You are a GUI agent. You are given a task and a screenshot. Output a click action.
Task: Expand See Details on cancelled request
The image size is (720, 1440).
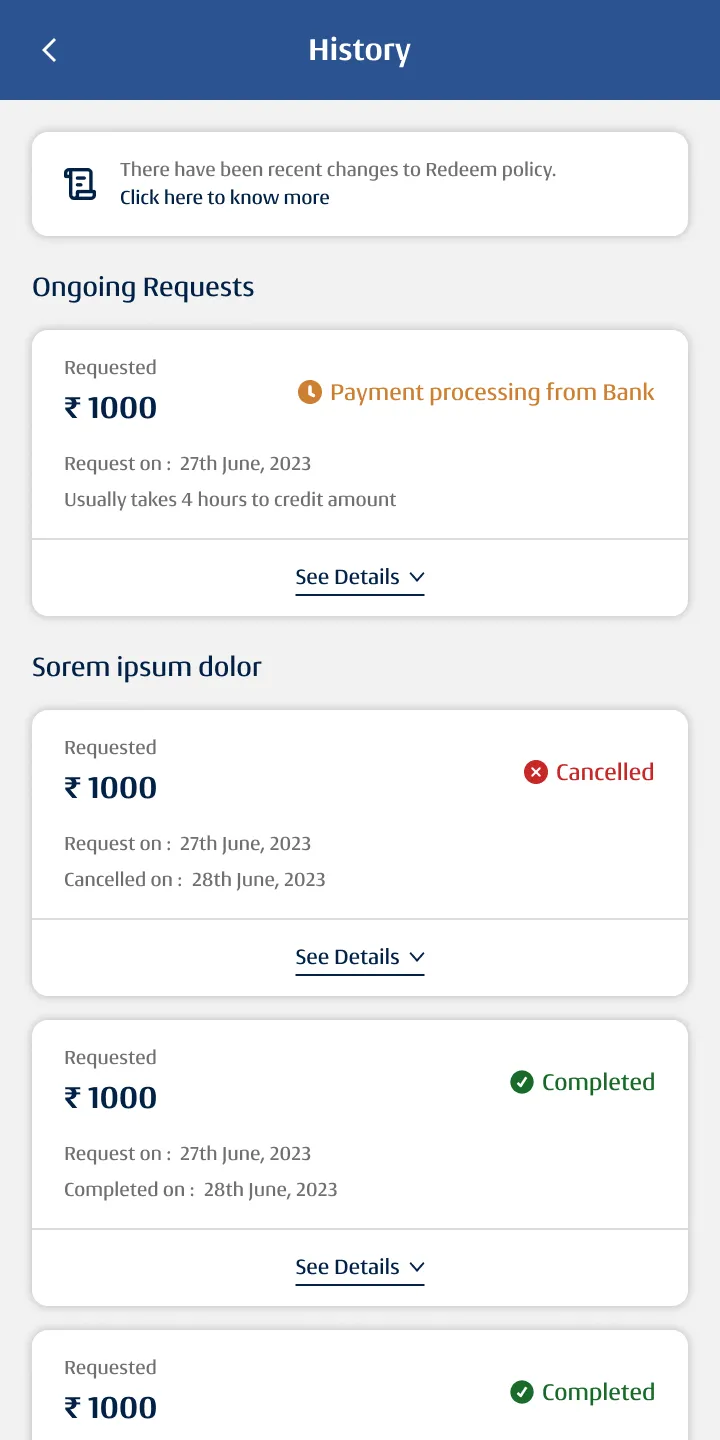(x=360, y=957)
